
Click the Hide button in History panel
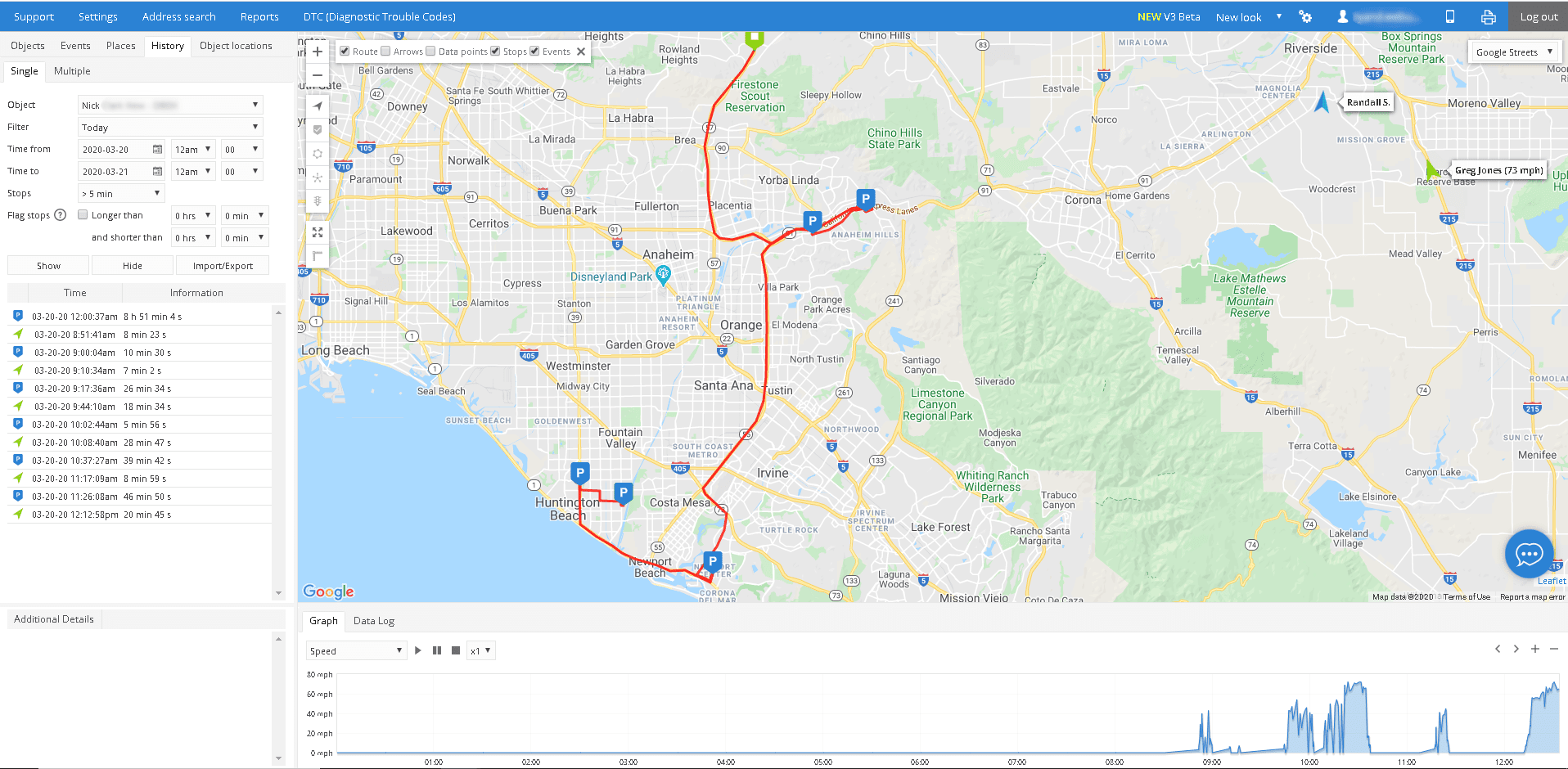(x=132, y=265)
